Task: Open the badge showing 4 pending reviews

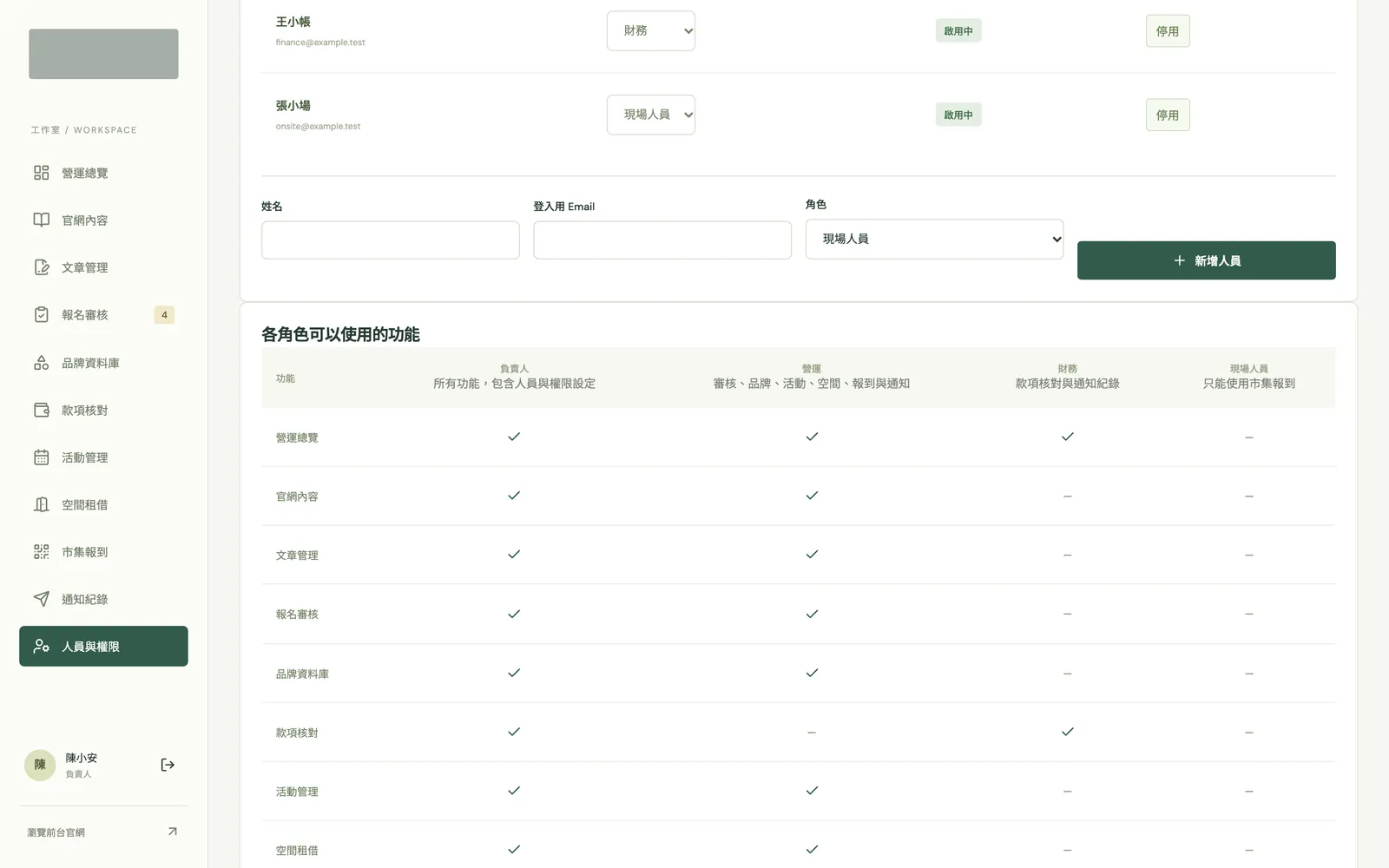Action: (x=164, y=315)
